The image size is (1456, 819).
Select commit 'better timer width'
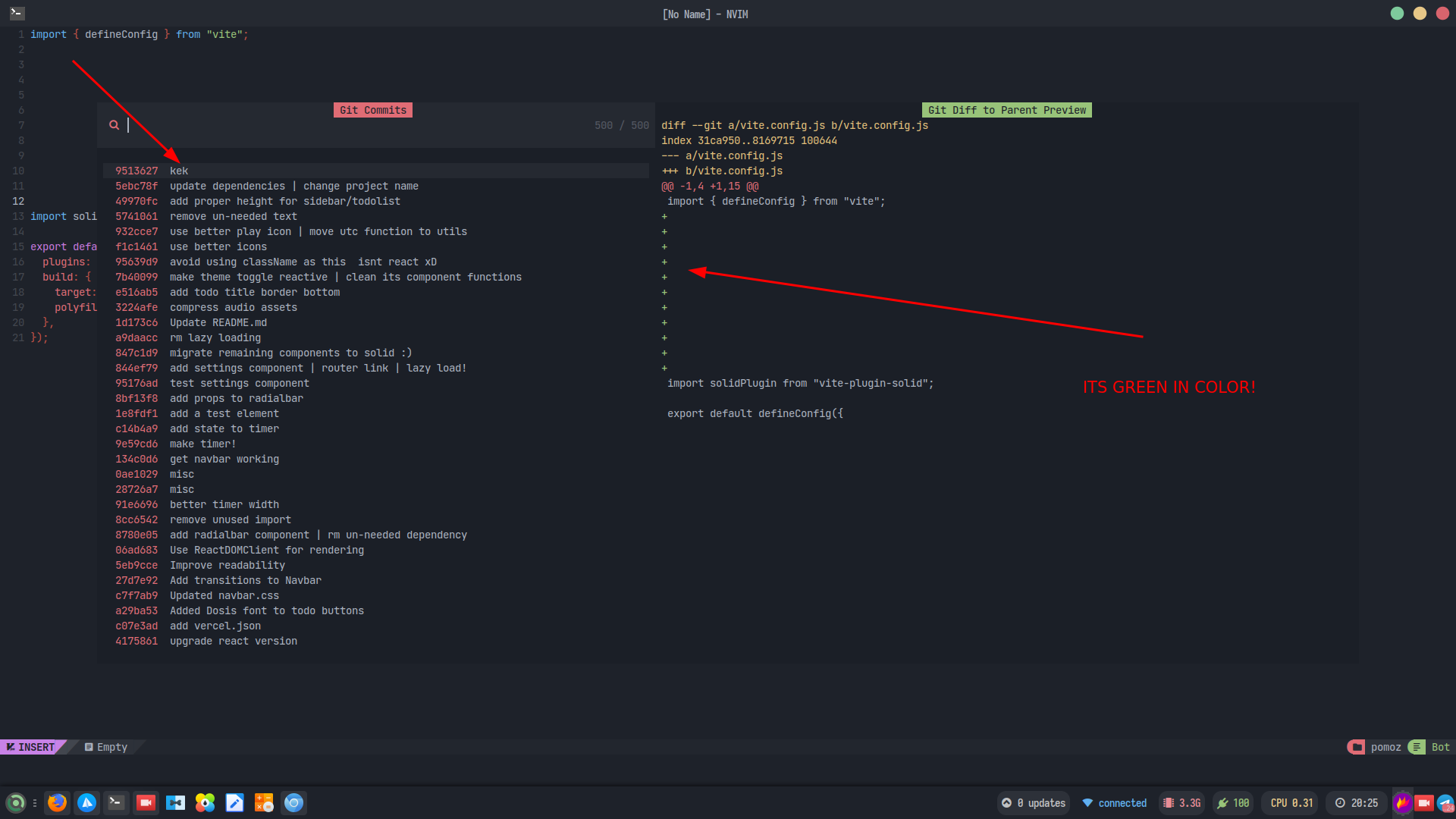click(375, 504)
